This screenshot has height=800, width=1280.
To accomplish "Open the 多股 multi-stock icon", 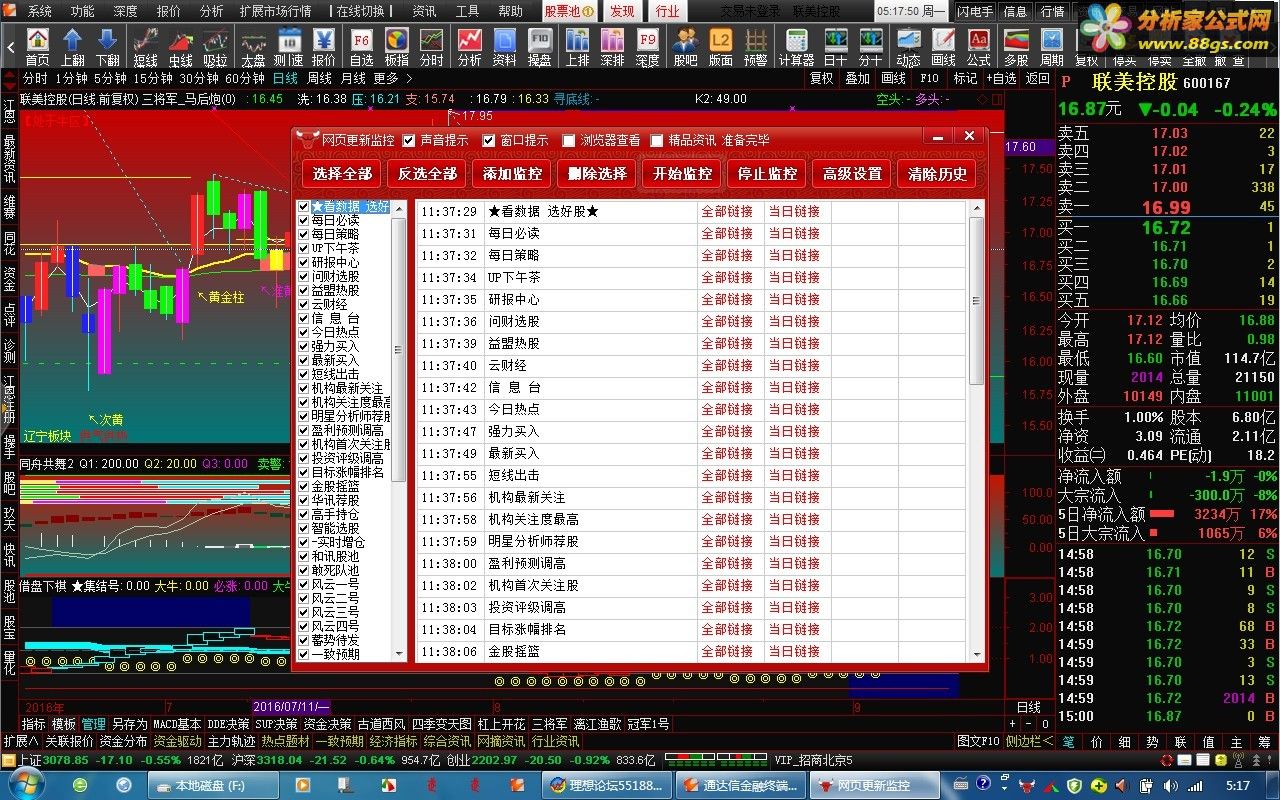I will pyautogui.click(x=1016, y=46).
